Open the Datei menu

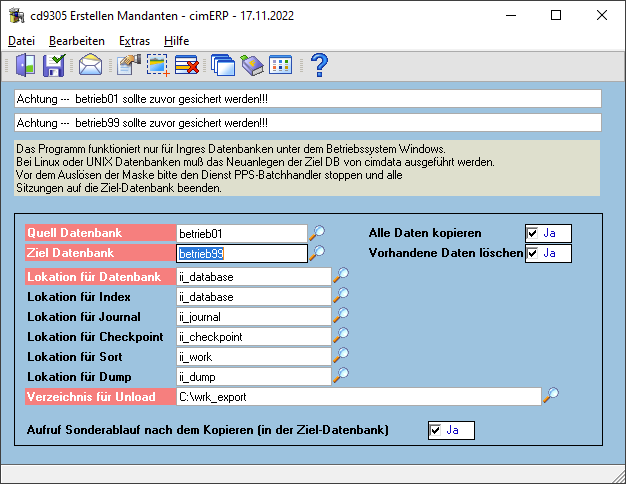click(22, 41)
